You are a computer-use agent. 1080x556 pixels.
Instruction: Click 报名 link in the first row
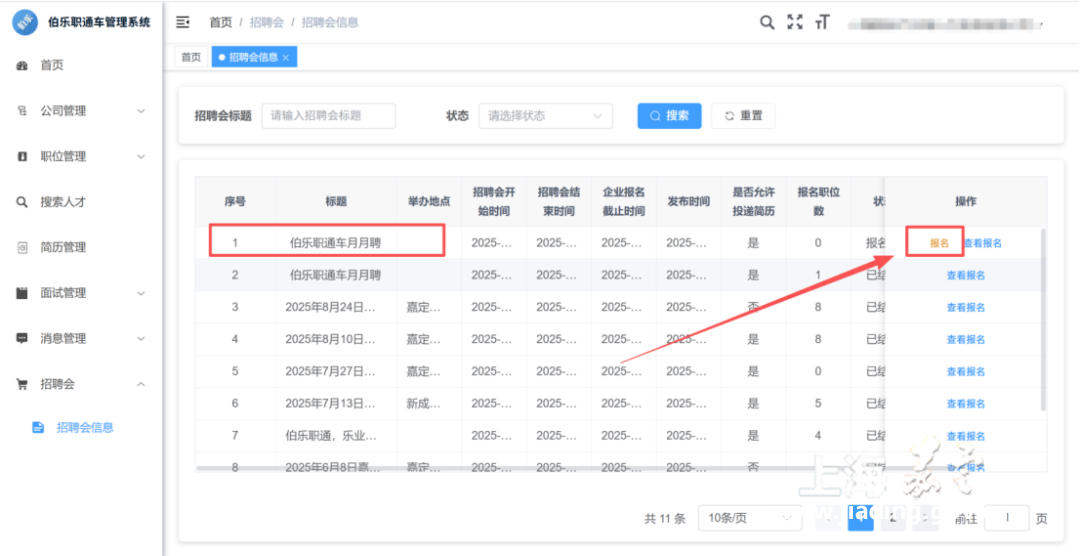[x=938, y=243]
